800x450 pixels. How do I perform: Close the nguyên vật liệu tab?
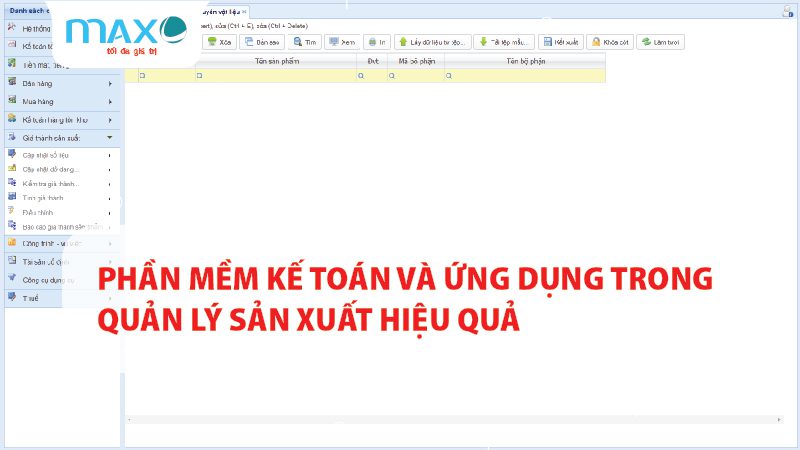click(244, 11)
